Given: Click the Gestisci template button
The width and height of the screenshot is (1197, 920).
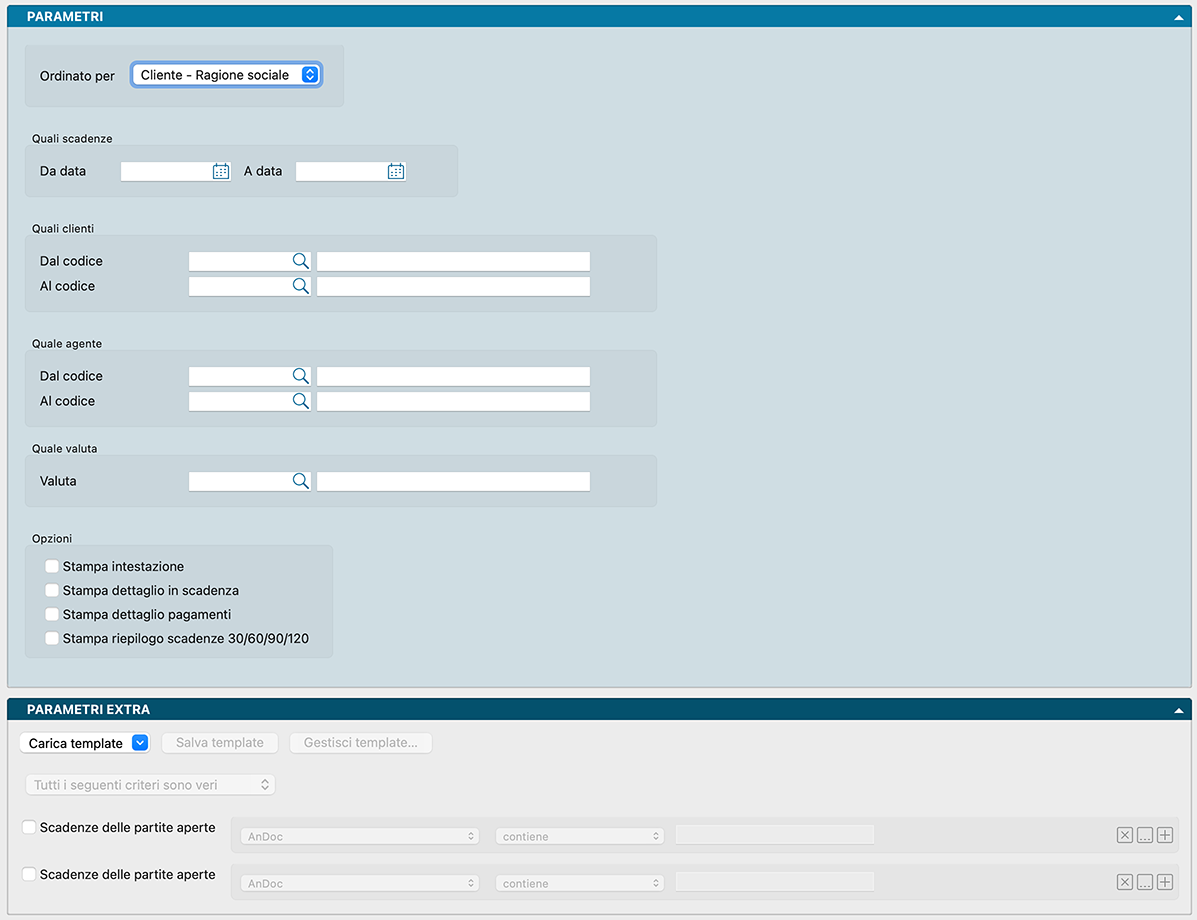Looking at the screenshot, I should pos(360,743).
